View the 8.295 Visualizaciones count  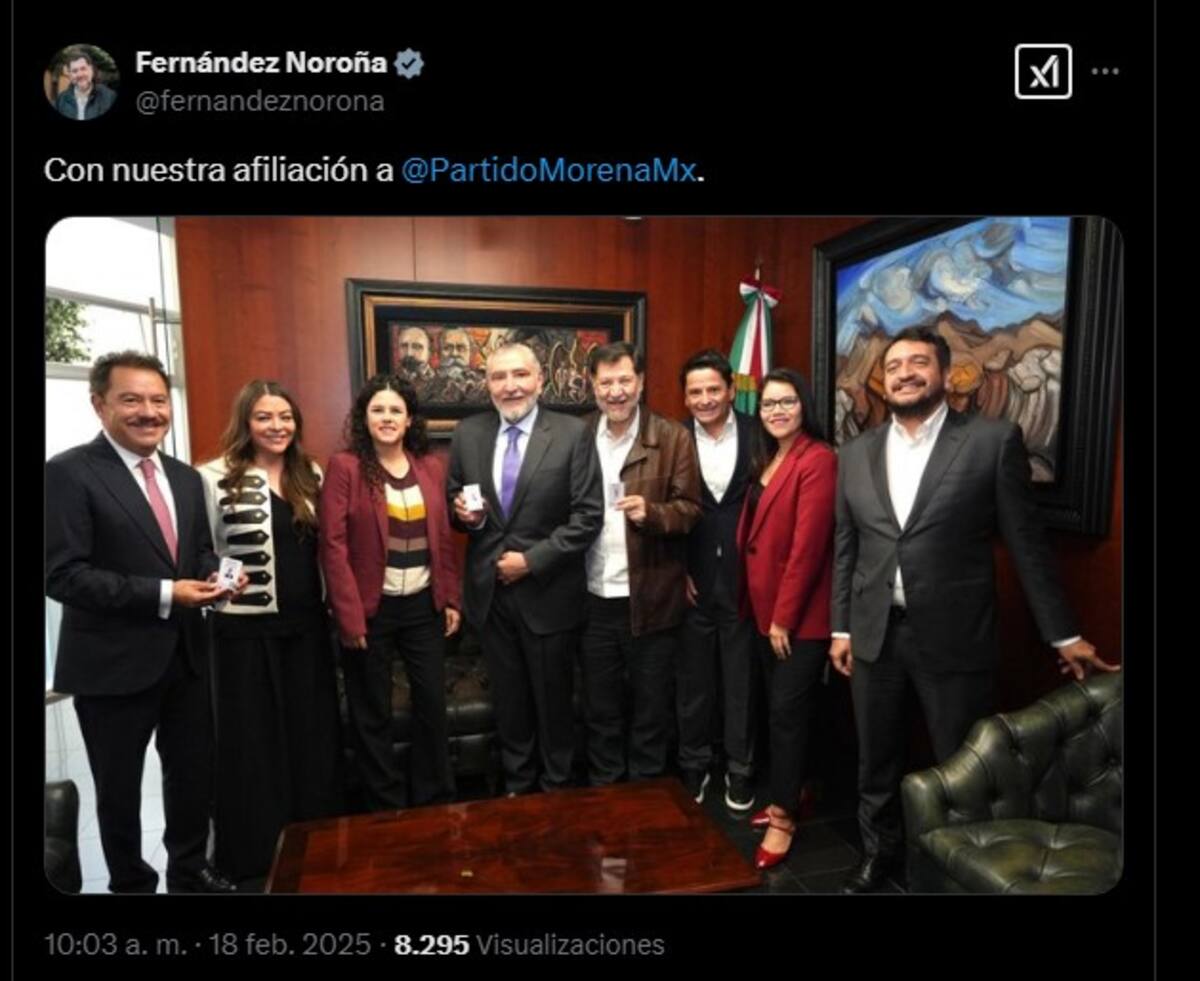click(529, 944)
